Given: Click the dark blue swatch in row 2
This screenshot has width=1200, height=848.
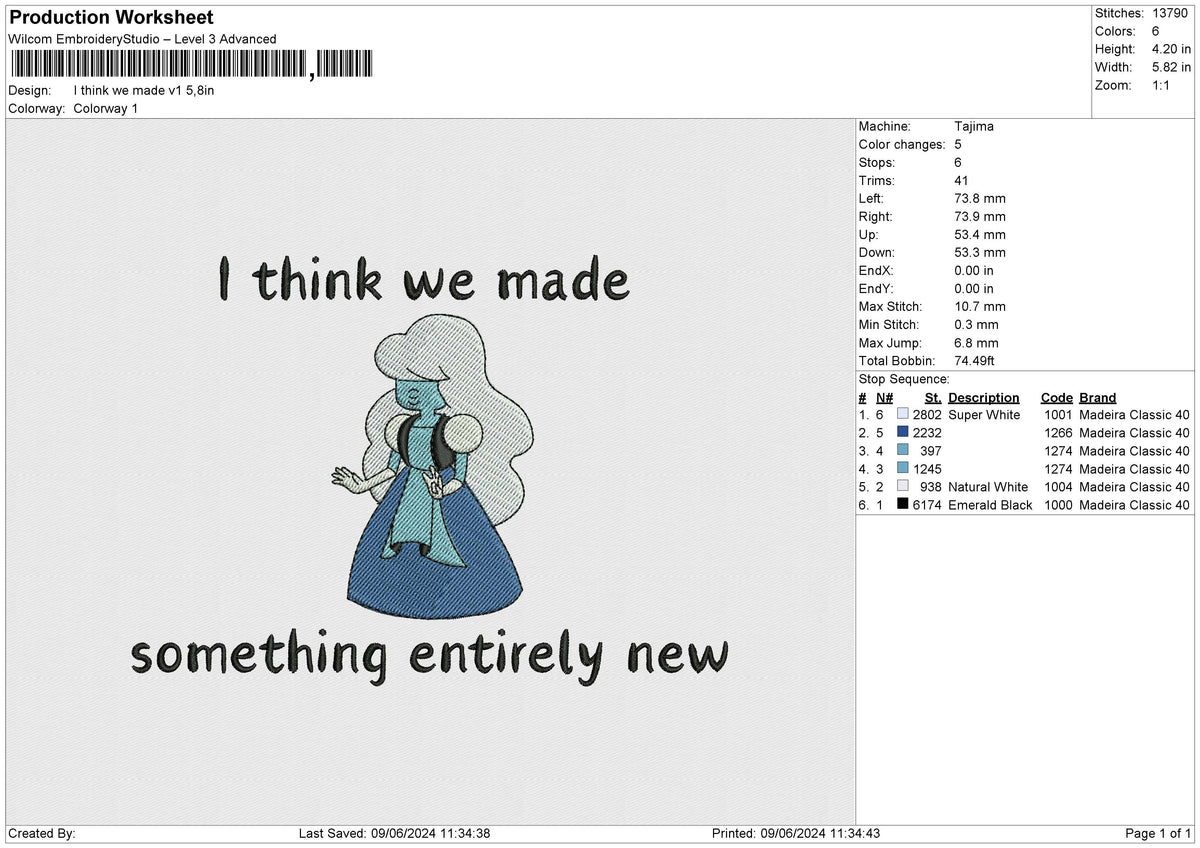Looking at the screenshot, I should 903,432.
